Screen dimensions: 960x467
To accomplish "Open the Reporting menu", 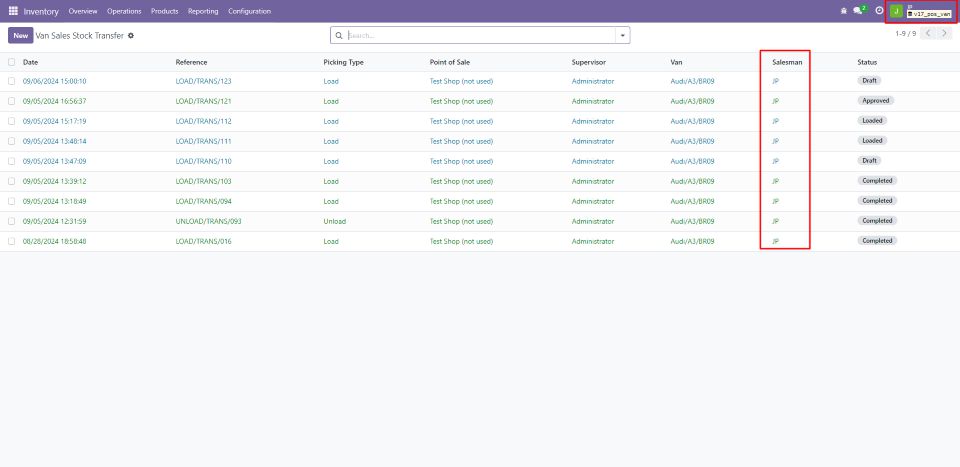I will (x=203, y=11).
